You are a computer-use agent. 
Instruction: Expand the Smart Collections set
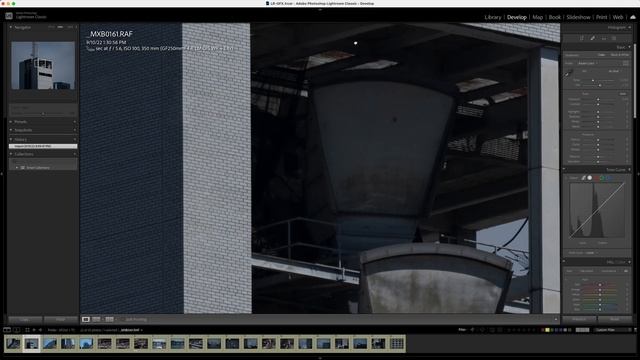point(17,167)
